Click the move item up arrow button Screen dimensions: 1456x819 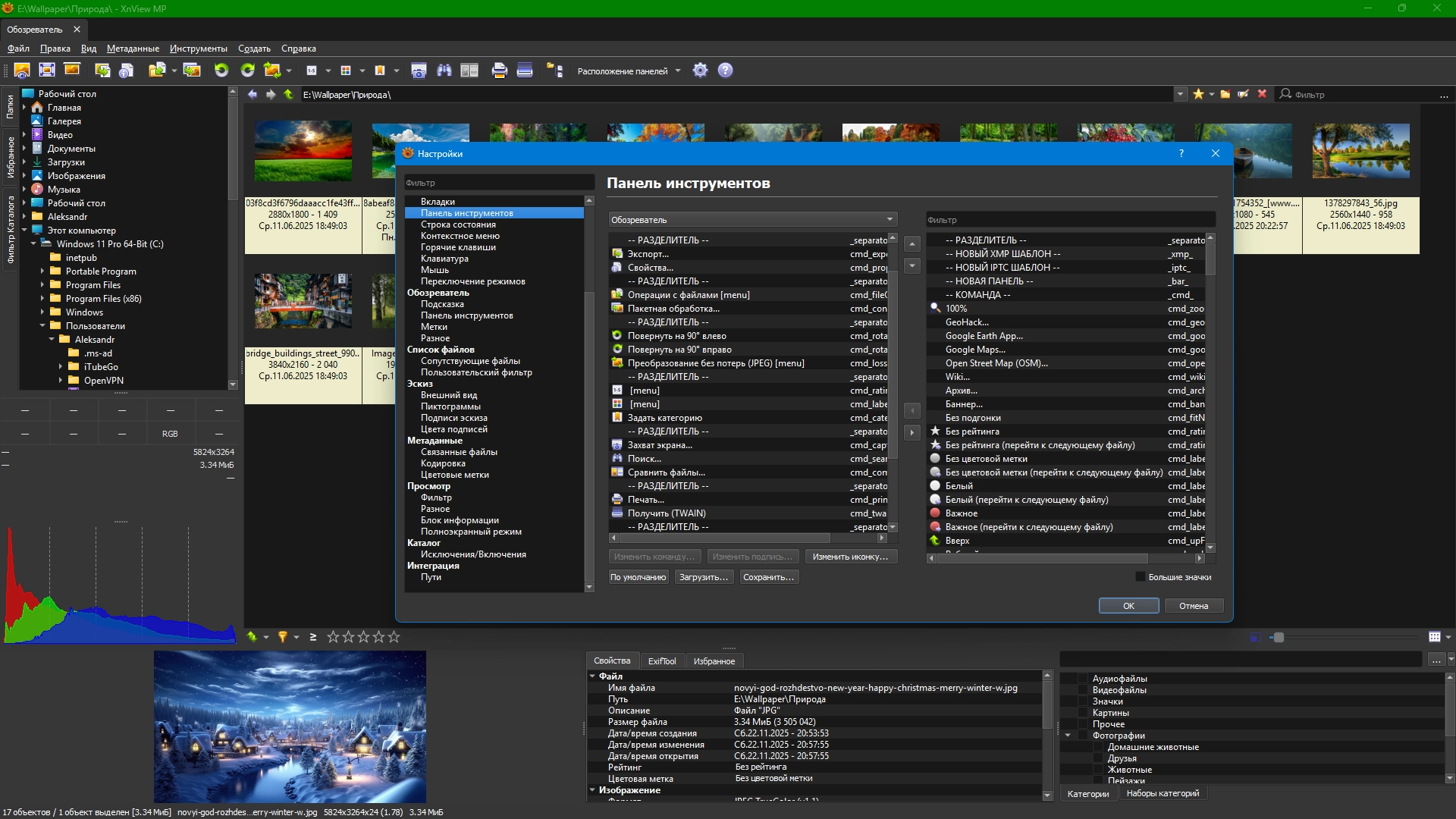coord(912,244)
